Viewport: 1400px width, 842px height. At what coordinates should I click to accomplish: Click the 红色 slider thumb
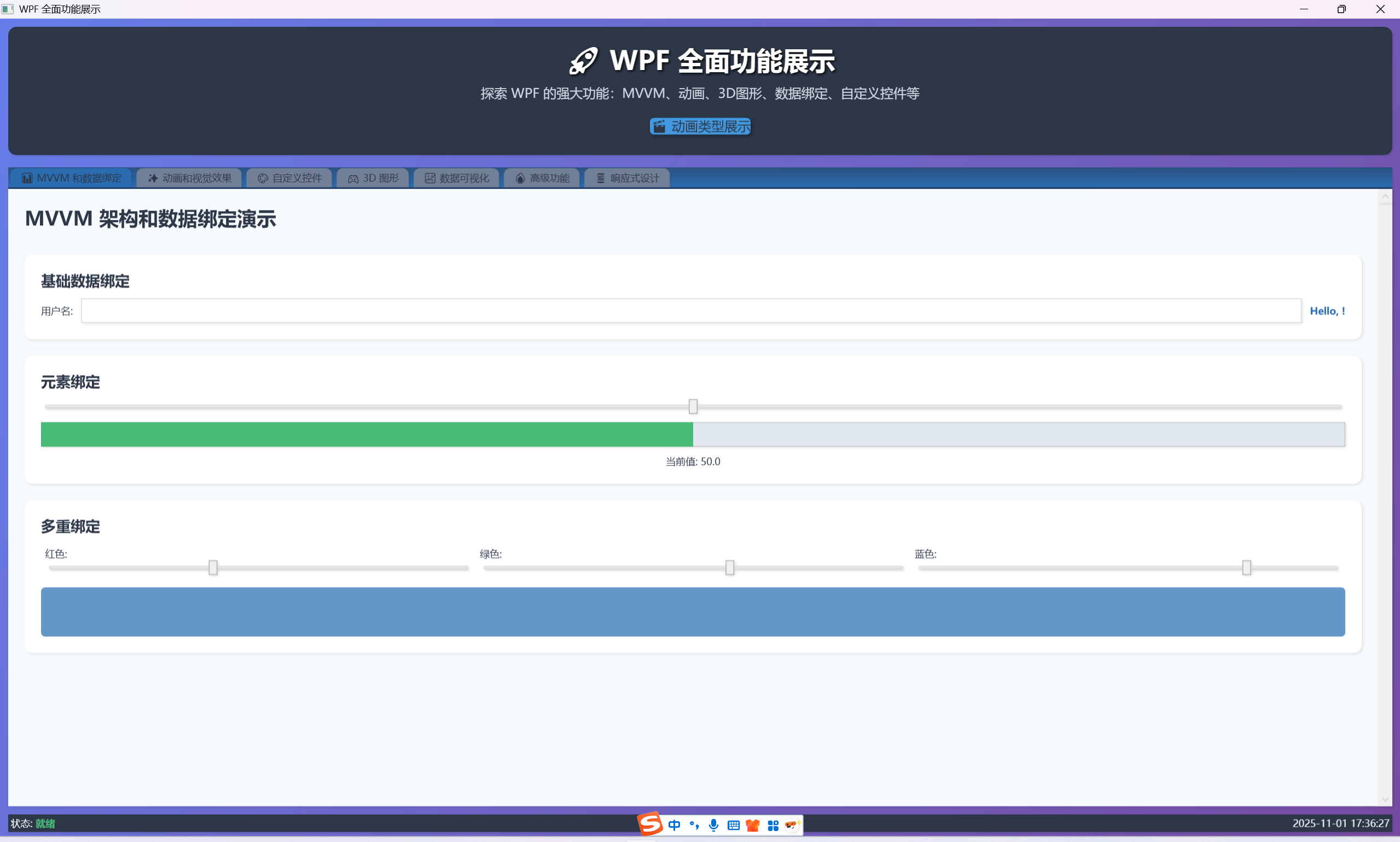213,567
